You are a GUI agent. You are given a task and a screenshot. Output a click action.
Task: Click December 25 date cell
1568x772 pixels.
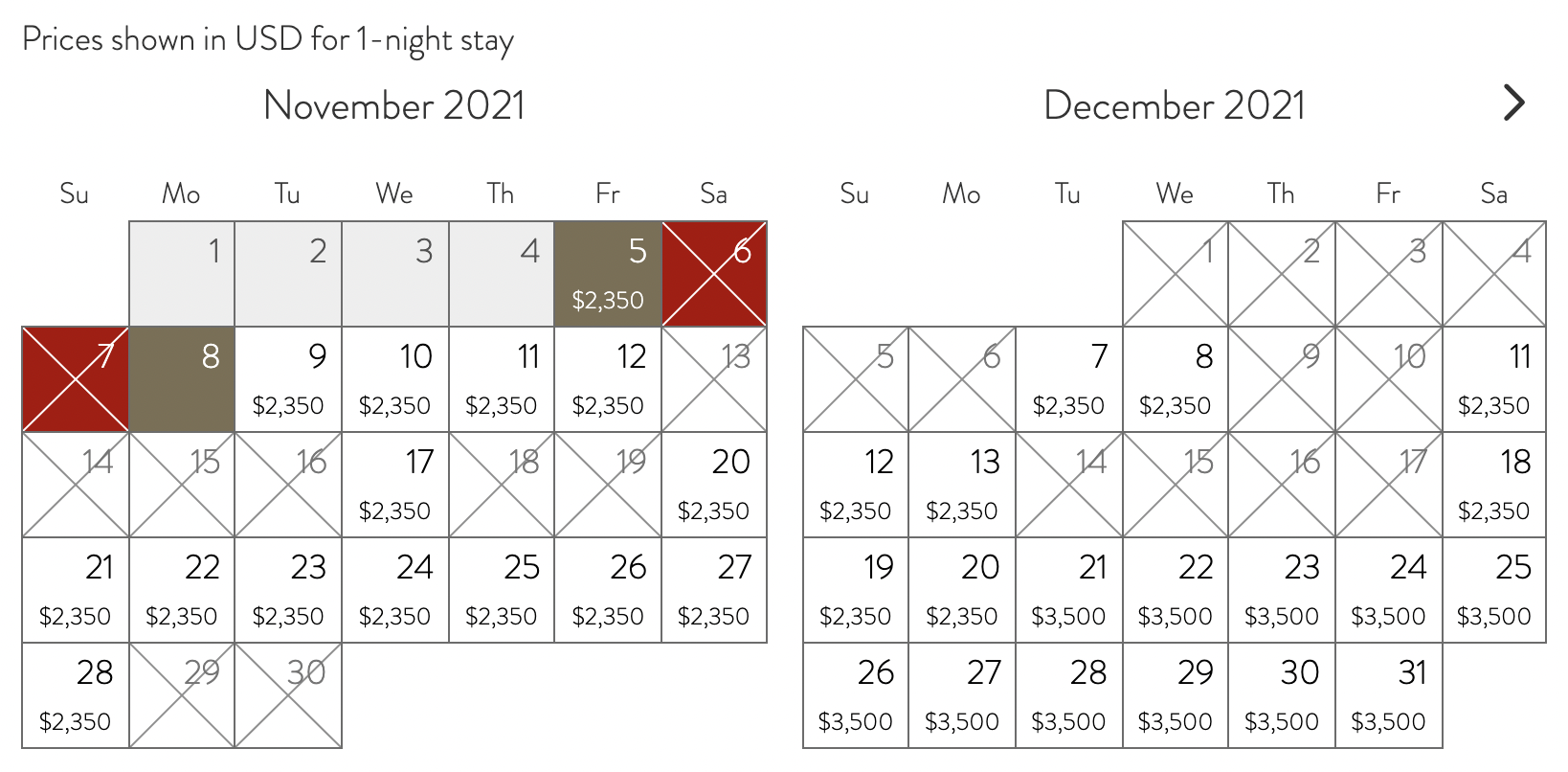pyautogui.click(x=1493, y=590)
